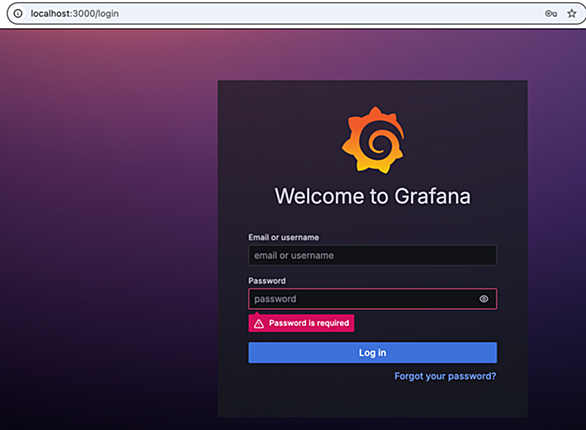Click the Log in button

point(373,353)
